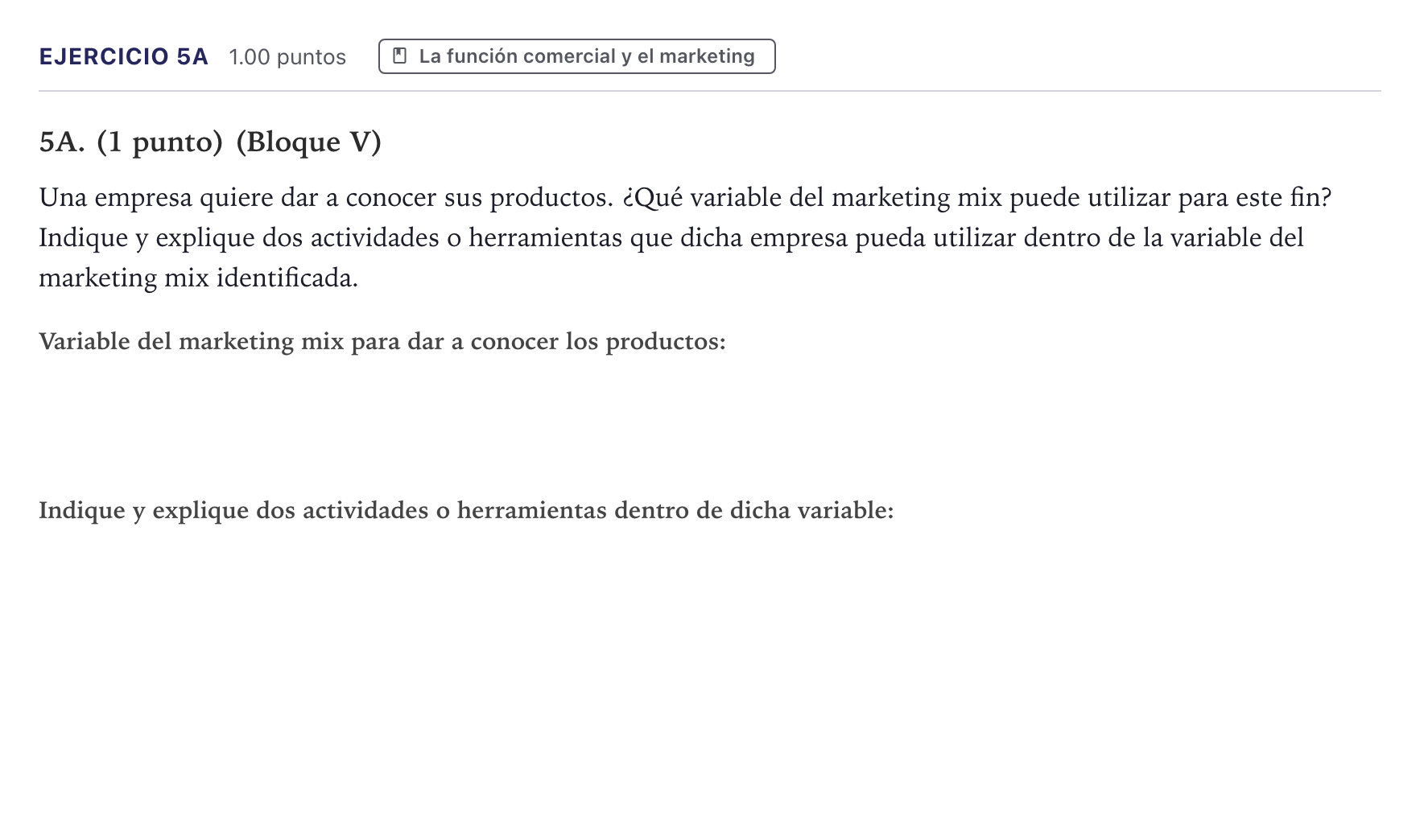Click the text line "marketing mix identificada."

[x=198, y=278]
